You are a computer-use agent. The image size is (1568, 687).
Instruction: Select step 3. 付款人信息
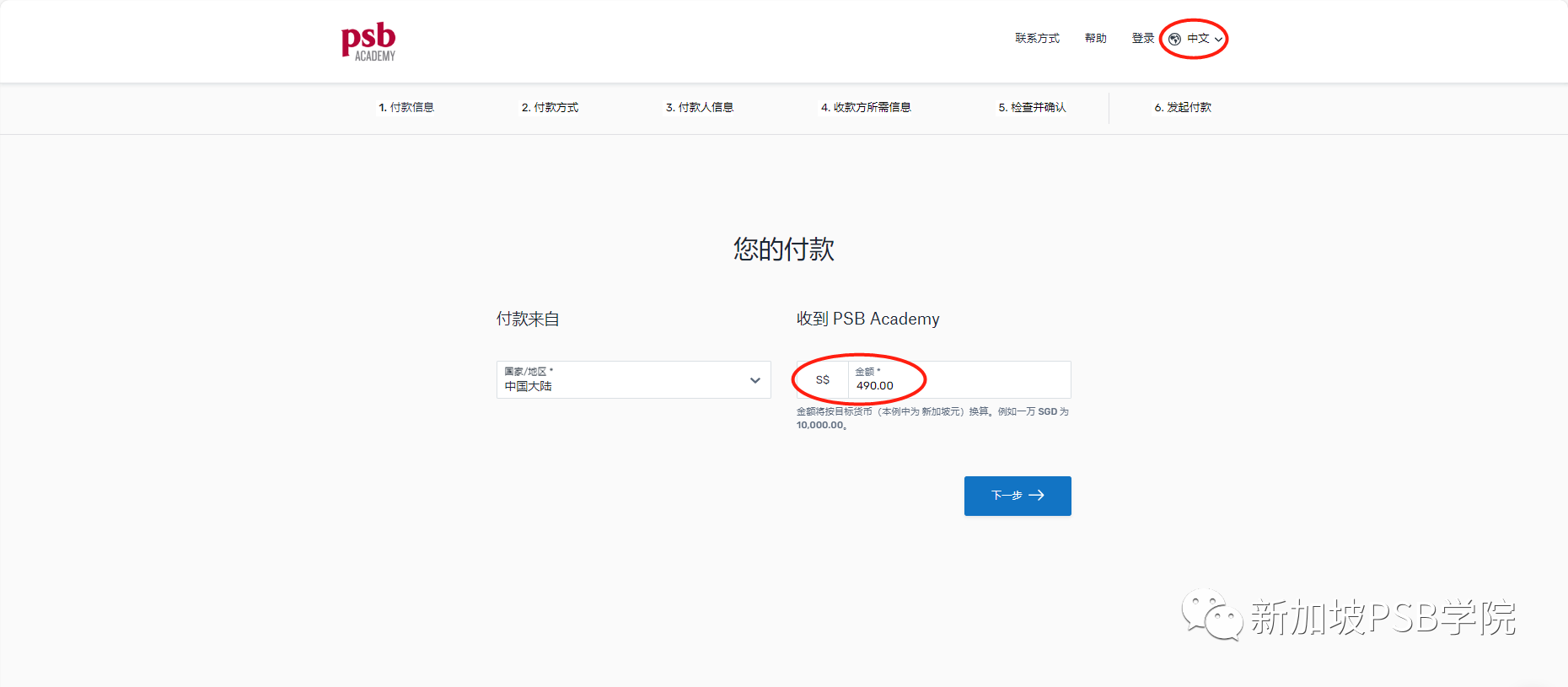699,108
